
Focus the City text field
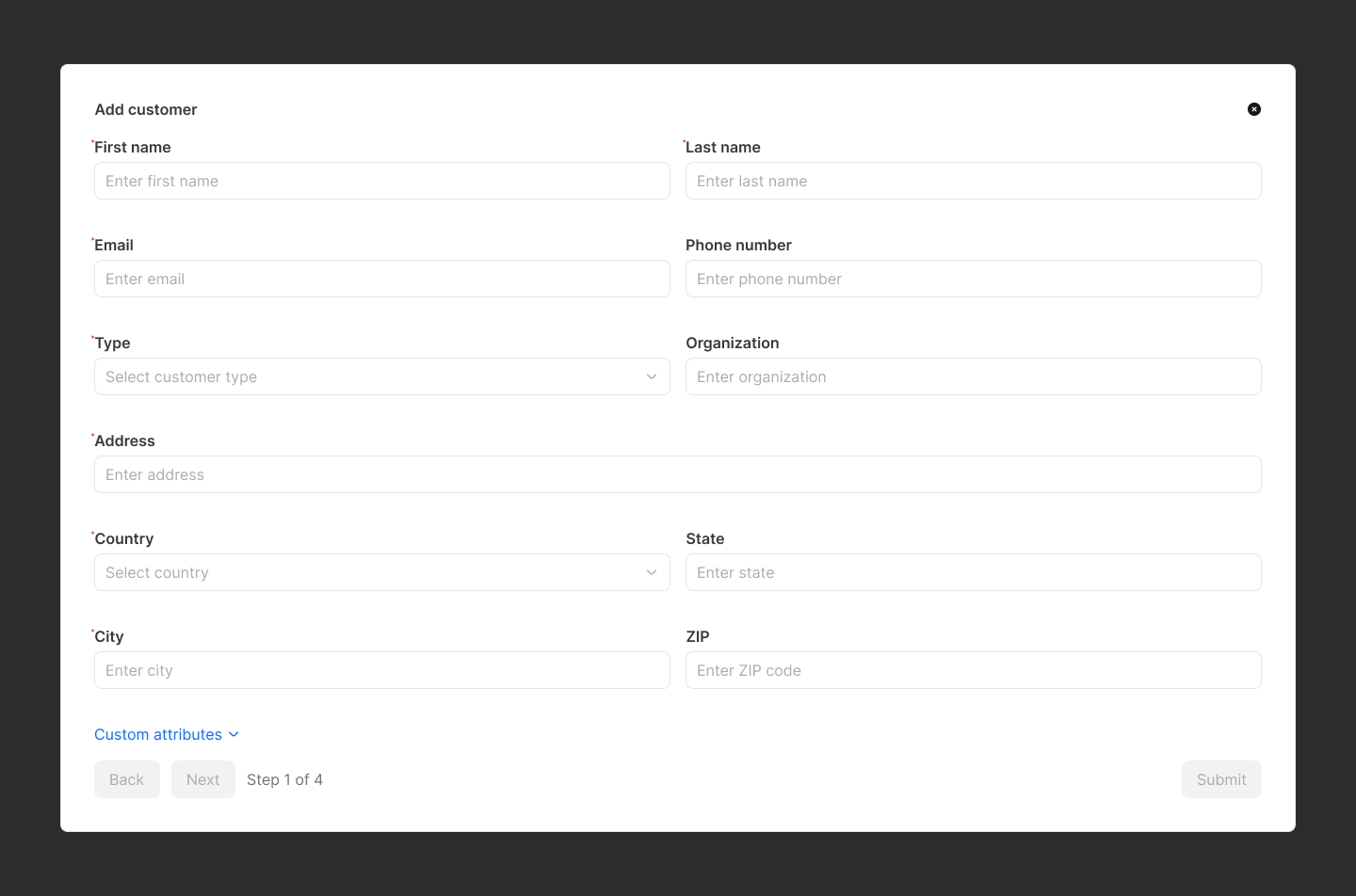coord(381,670)
